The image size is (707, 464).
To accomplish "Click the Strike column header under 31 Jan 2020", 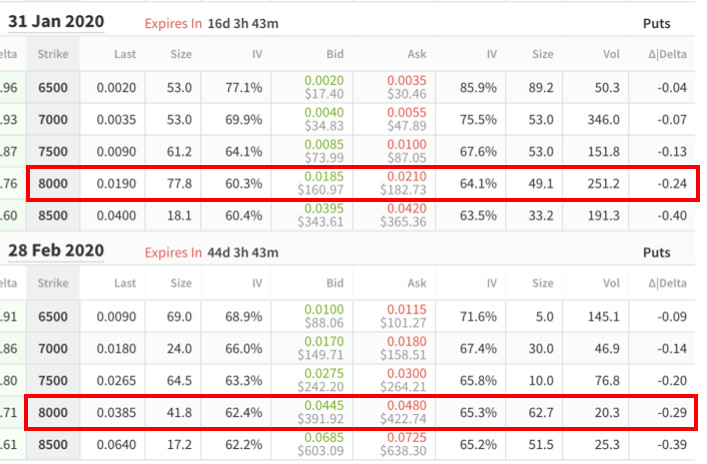I will click(53, 54).
